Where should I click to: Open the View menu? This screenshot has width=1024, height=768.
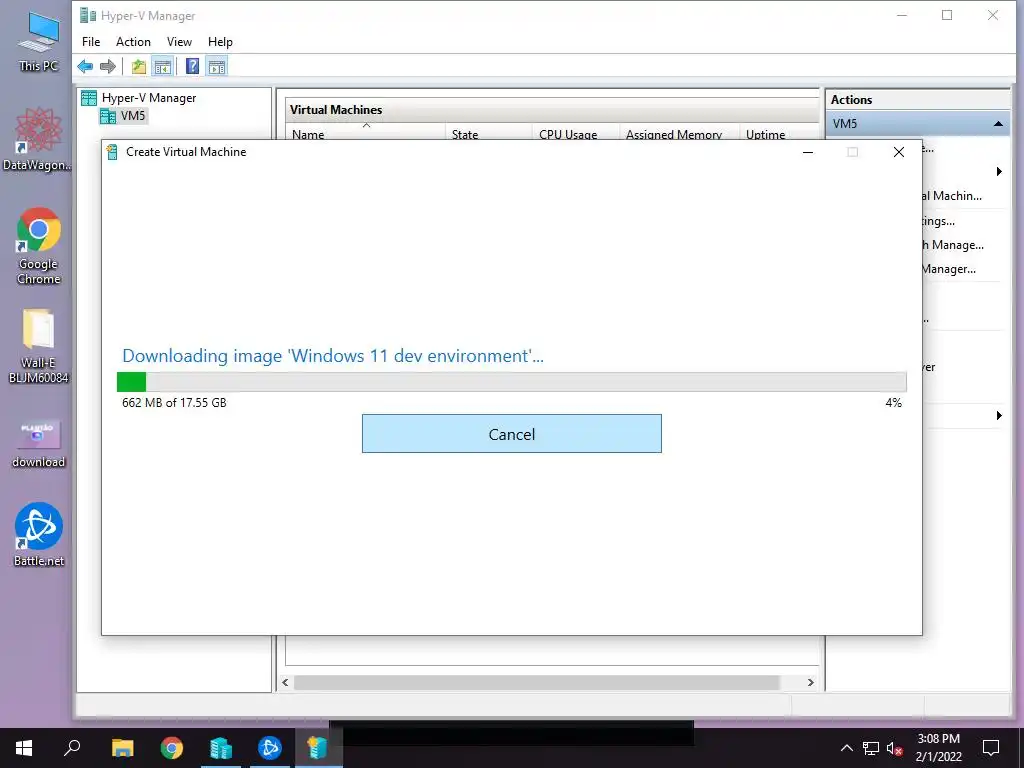(179, 42)
